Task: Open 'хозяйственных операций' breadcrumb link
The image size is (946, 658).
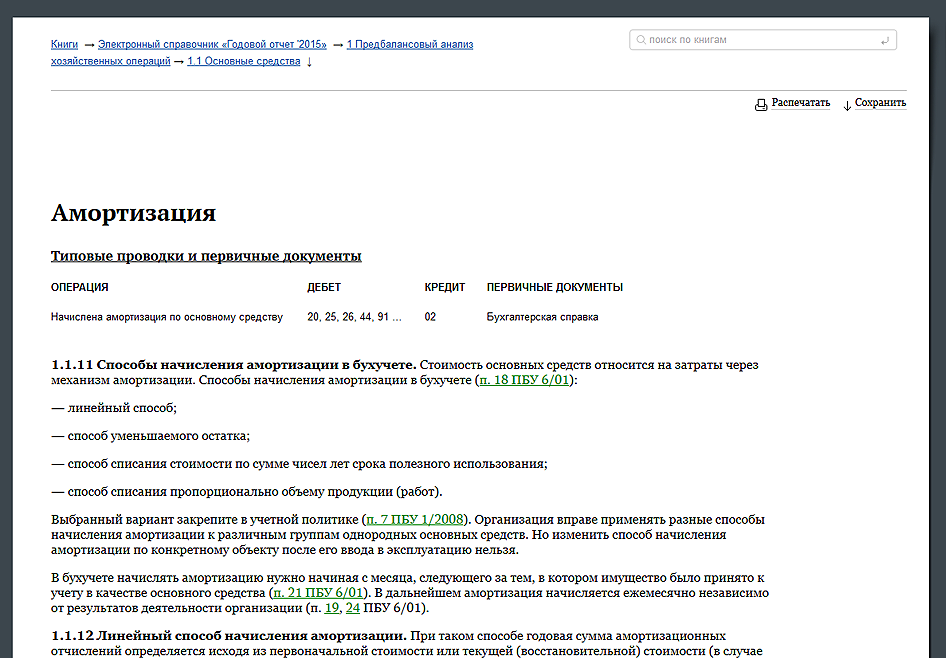Action: [x=110, y=61]
